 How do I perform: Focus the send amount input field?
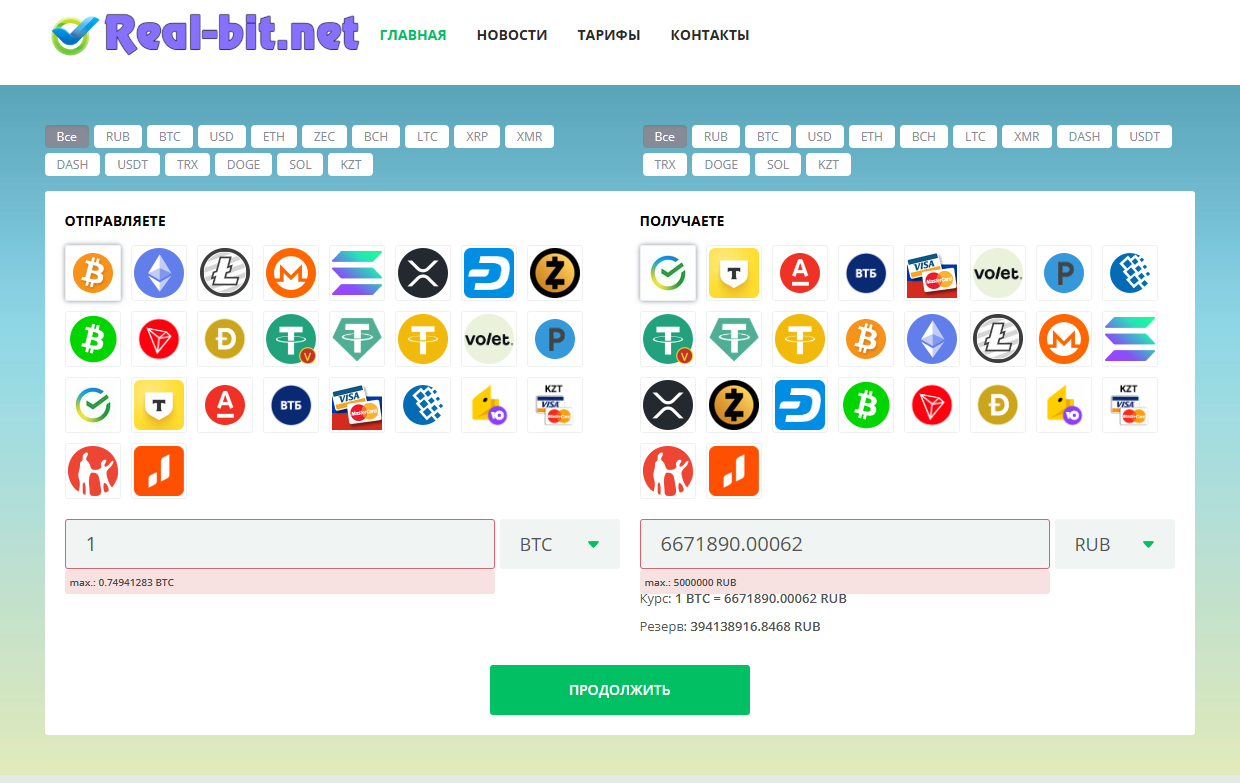[280, 545]
